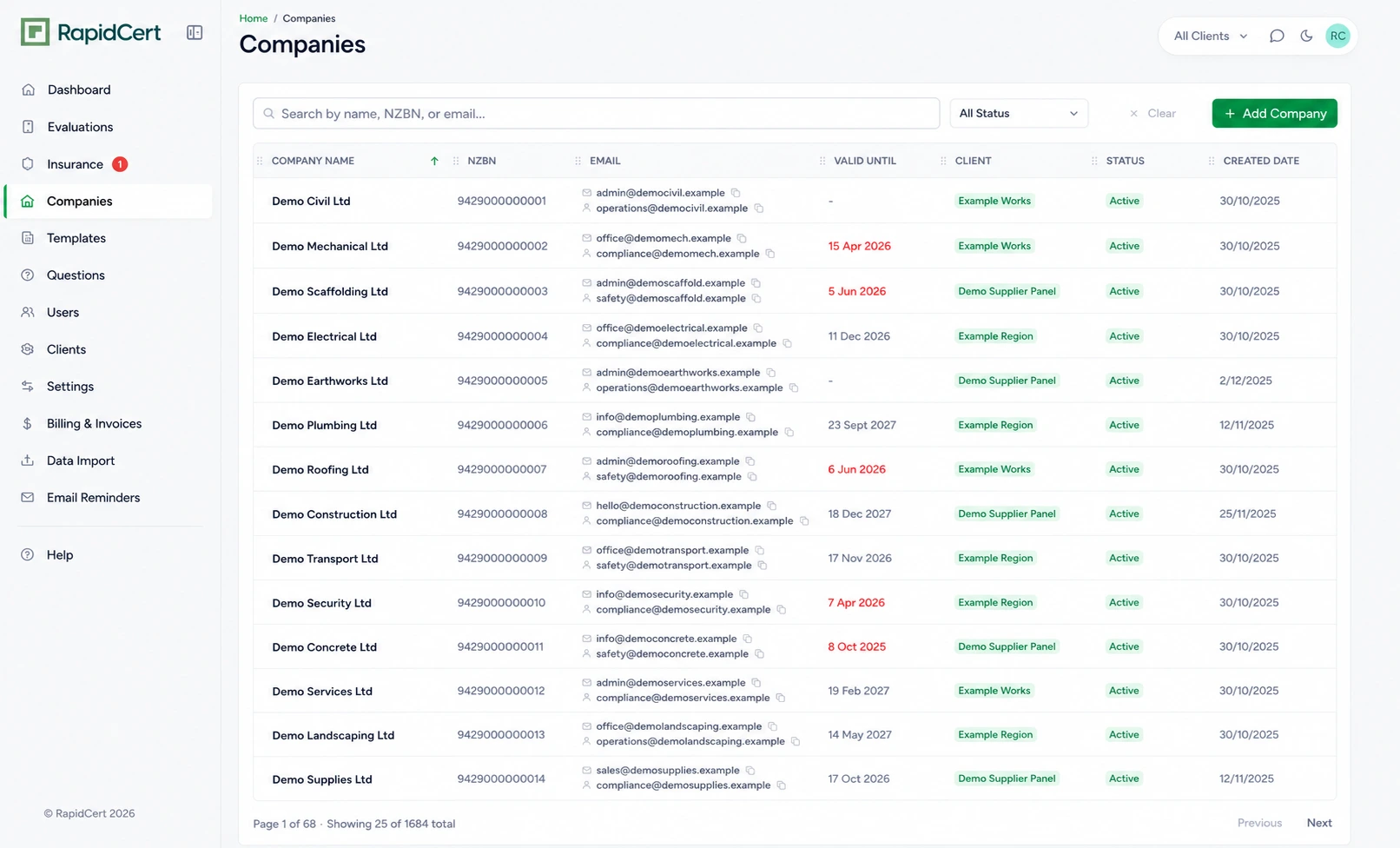Copy admin@demoservices.example email
The image size is (1400, 848).
pyautogui.click(x=756, y=683)
